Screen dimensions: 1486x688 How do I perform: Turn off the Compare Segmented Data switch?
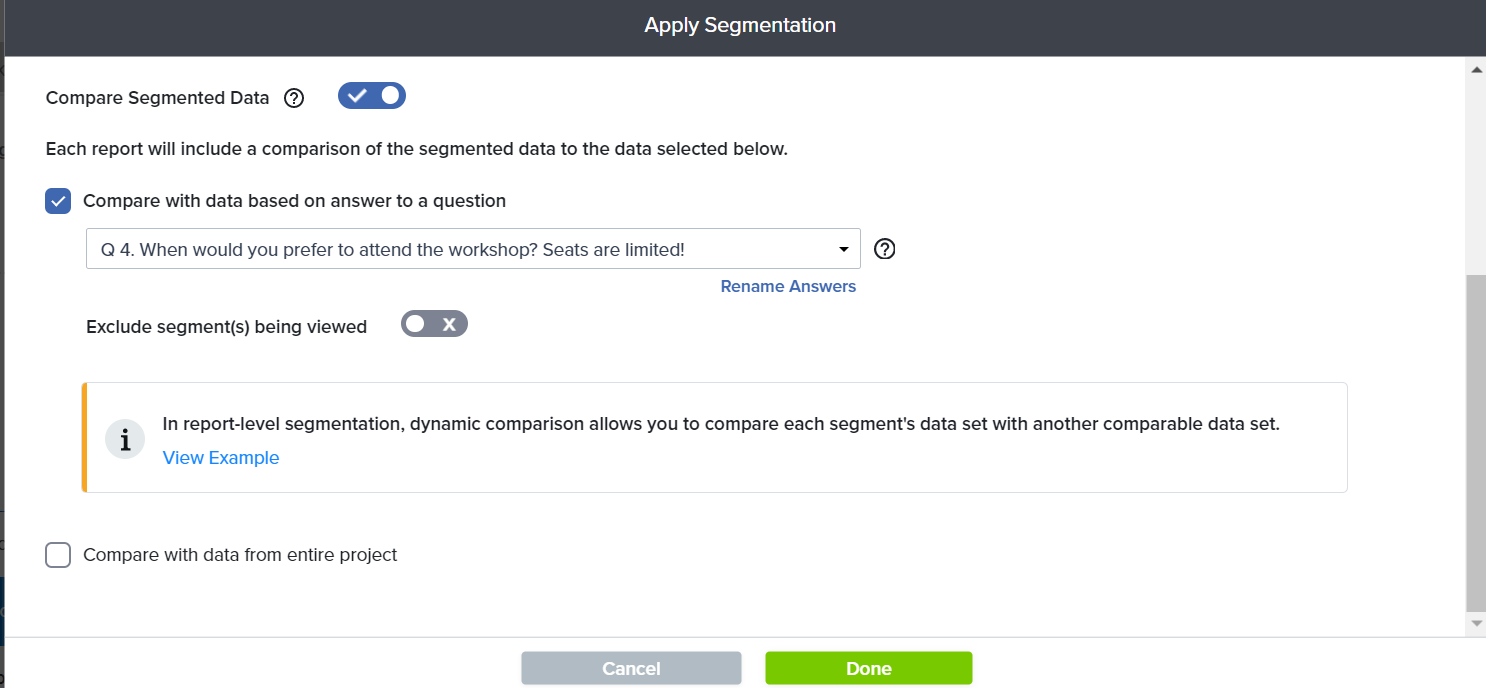coord(372,96)
